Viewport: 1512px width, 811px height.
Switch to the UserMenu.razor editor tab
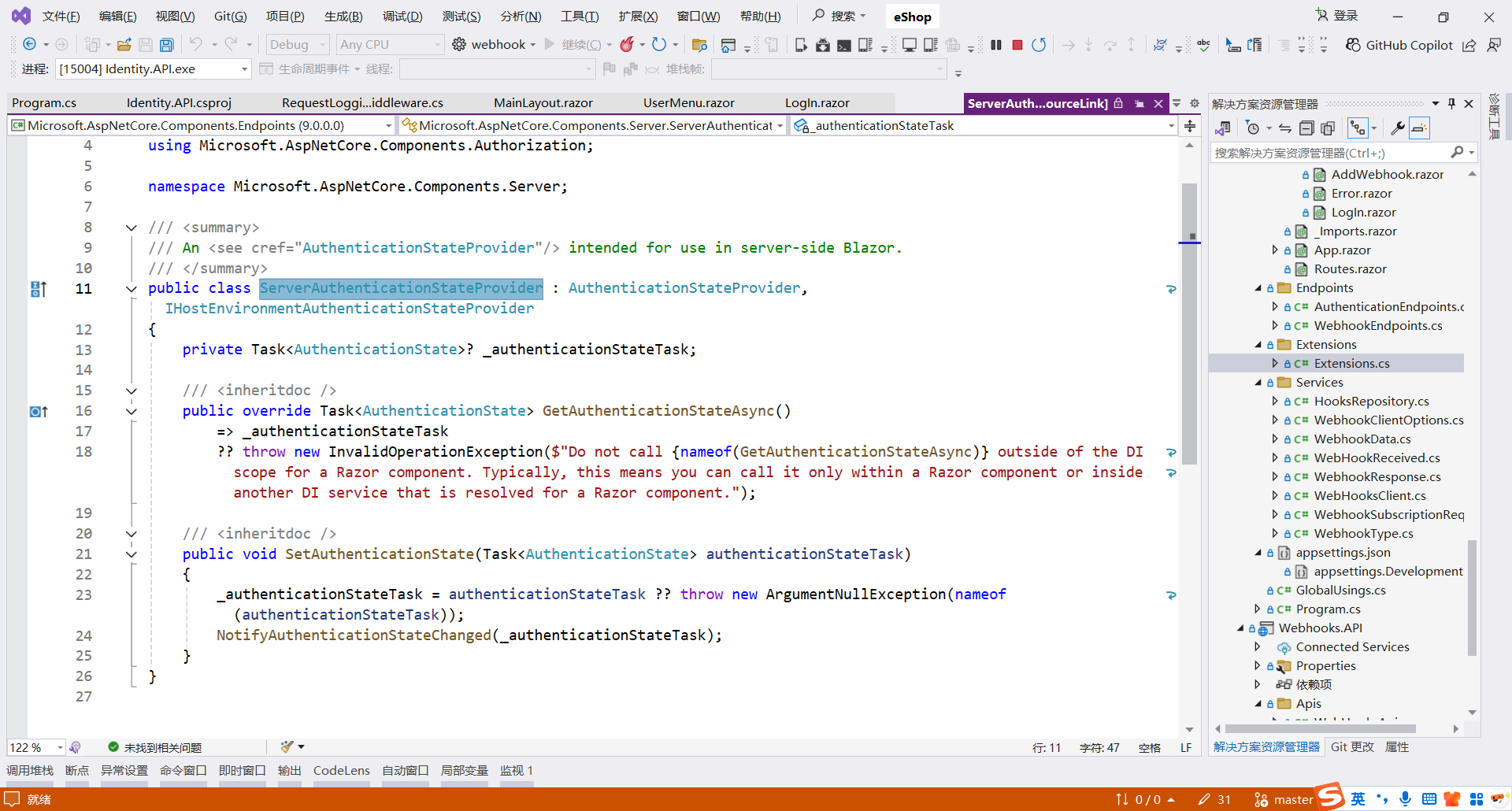(689, 103)
